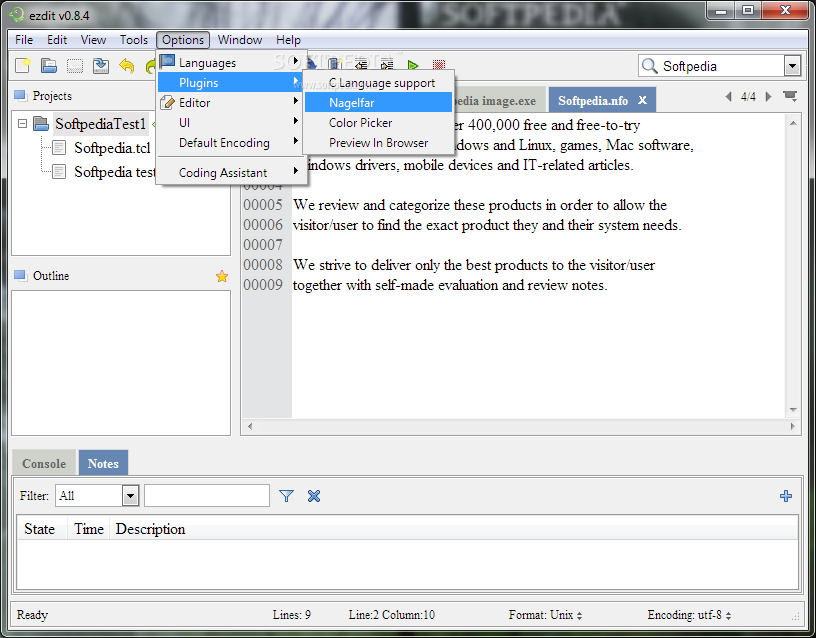The image size is (816, 638).
Task: Expand the Editor submenu
Action: [232, 103]
